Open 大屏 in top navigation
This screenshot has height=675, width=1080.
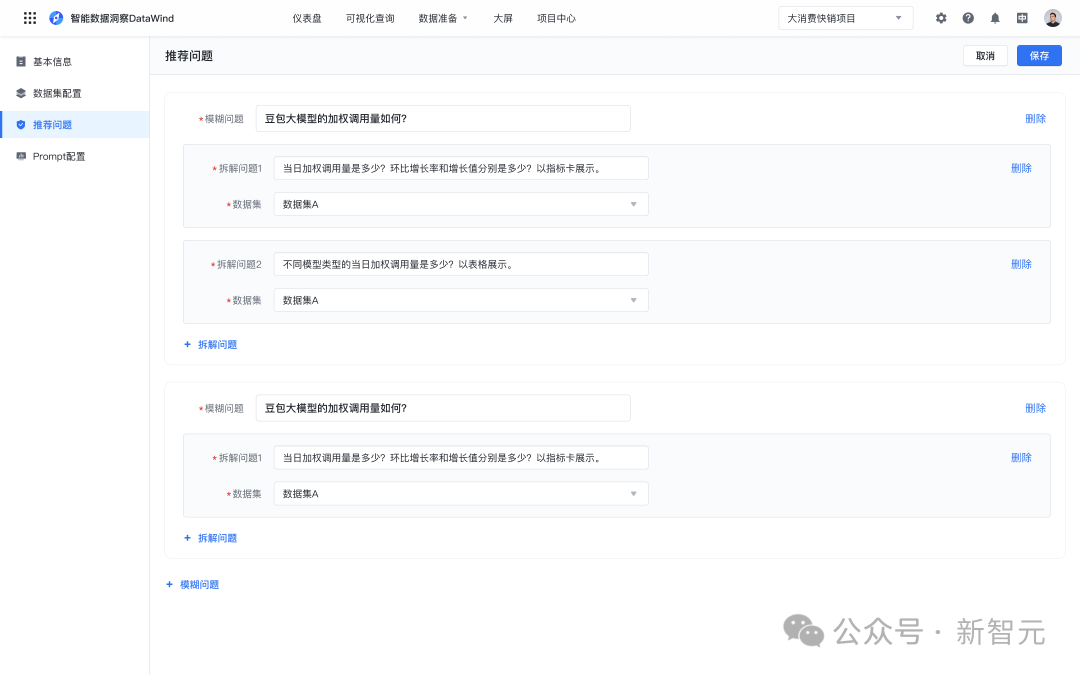(503, 18)
